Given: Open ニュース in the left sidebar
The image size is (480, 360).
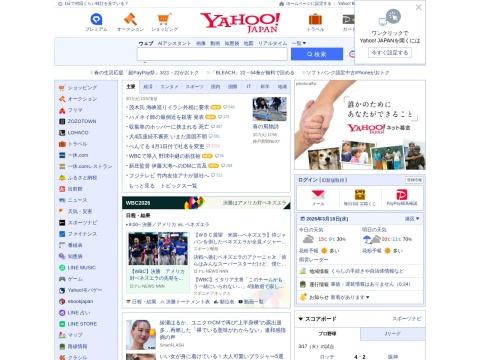Looking at the screenshot, I should [73, 200].
